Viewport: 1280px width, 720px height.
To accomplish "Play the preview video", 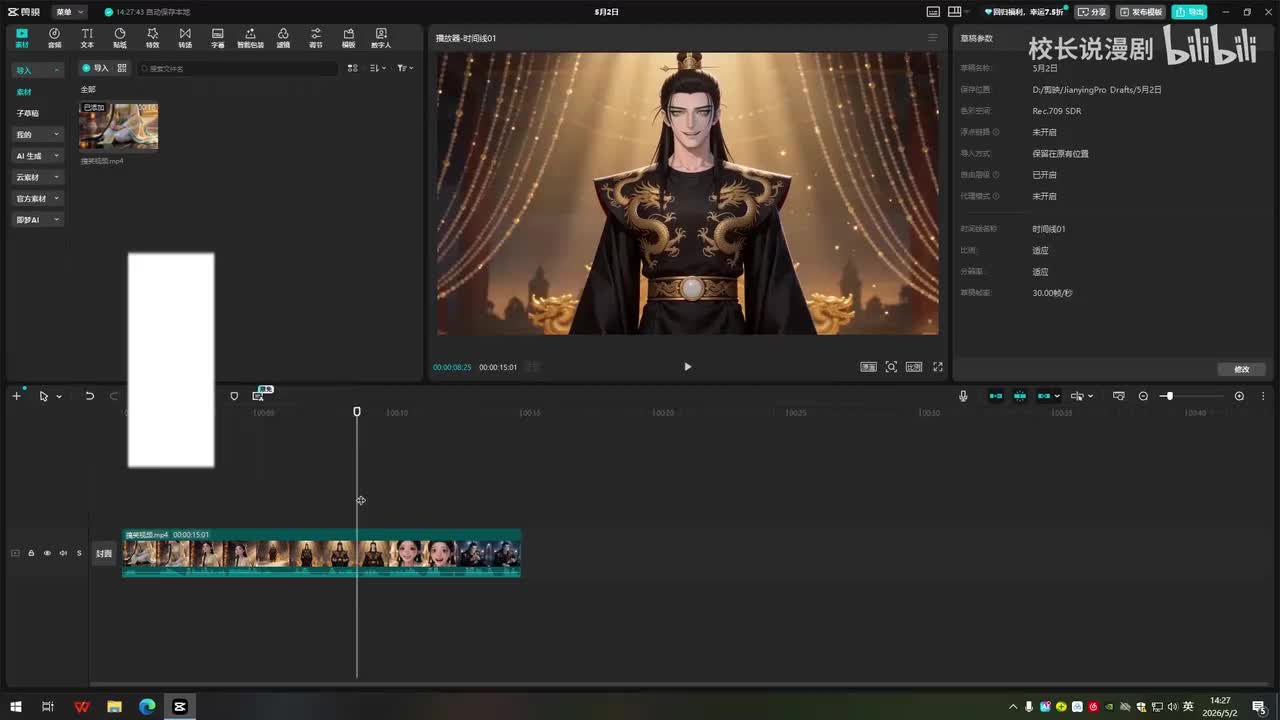I will tap(687, 367).
